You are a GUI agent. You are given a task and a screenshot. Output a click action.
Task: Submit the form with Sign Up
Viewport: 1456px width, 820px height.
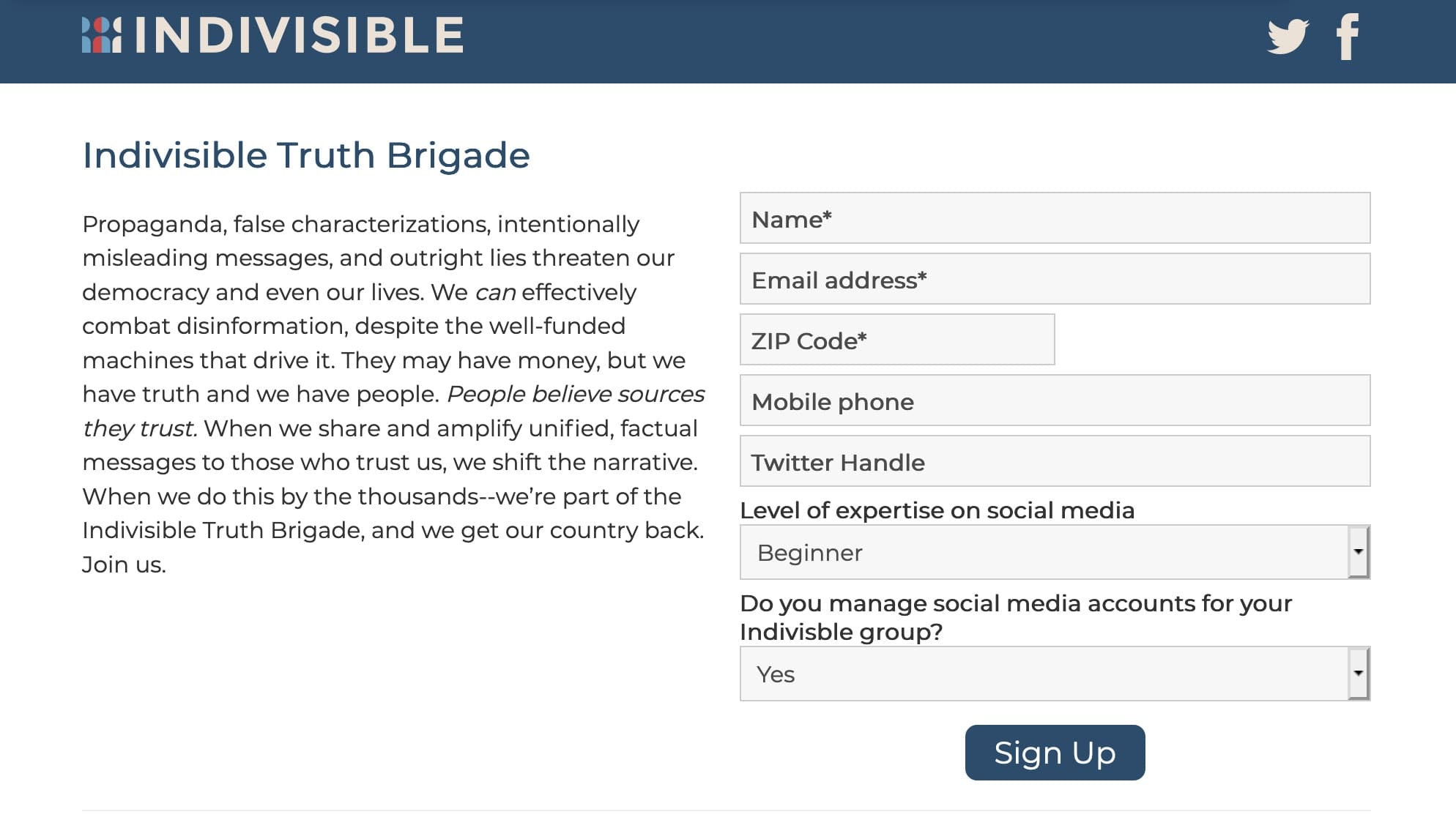click(1055, 753)
